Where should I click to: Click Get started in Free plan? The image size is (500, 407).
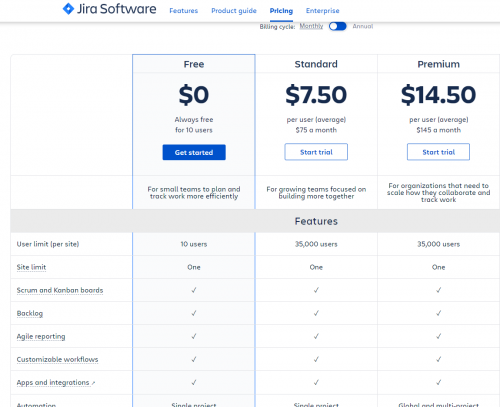194,152
